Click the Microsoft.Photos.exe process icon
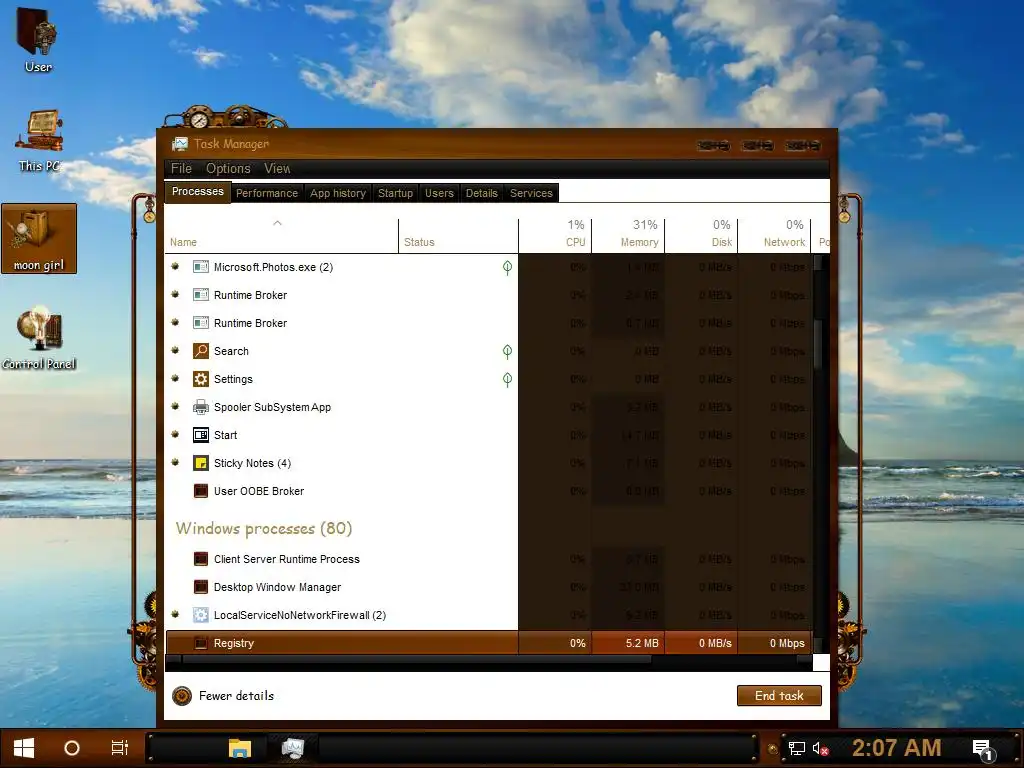Image resolution: width=1024 pixels, height=768 pixels. pyautogui.click(x=200, y=267)
